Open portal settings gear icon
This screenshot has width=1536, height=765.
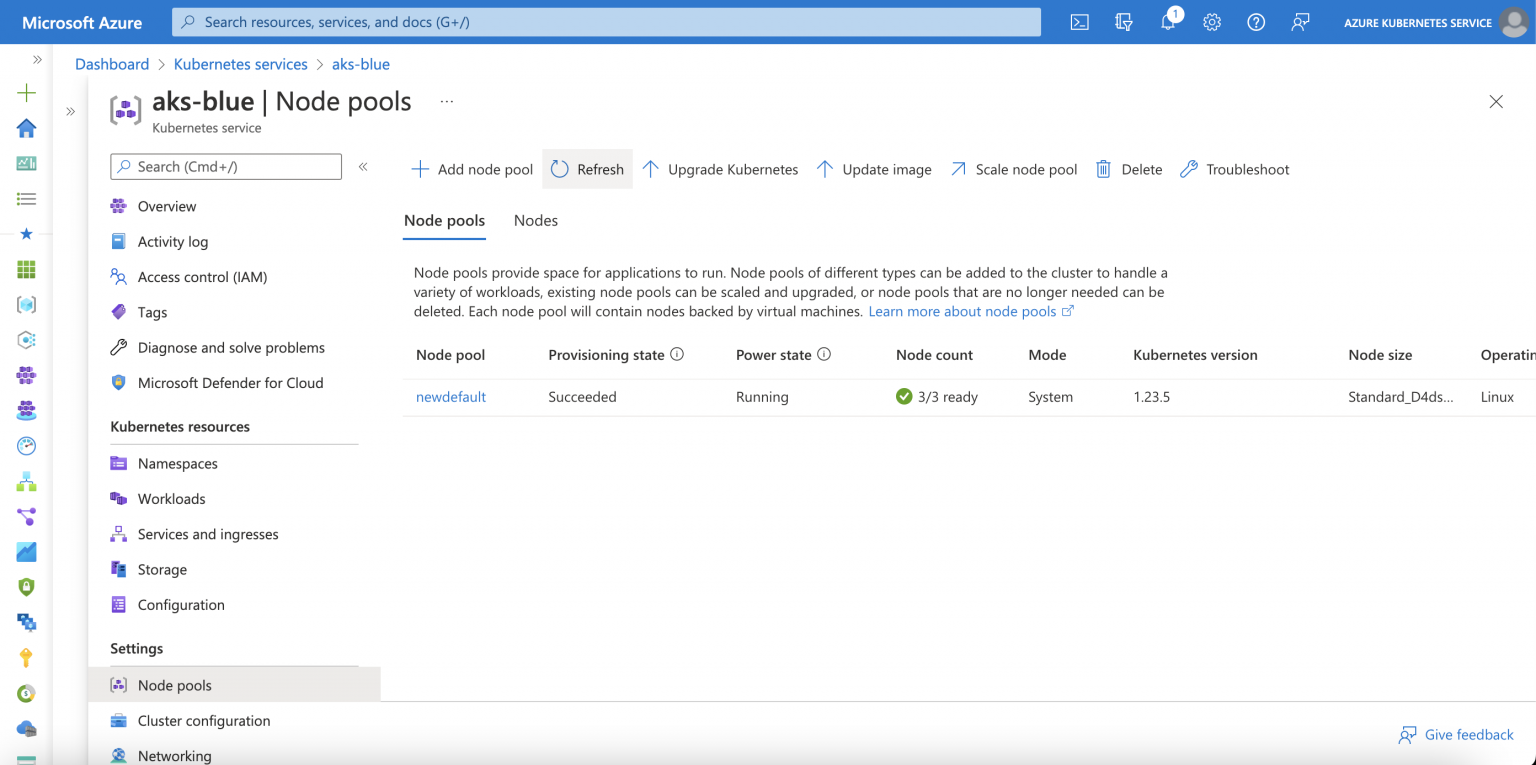(x=1212, y=22)
